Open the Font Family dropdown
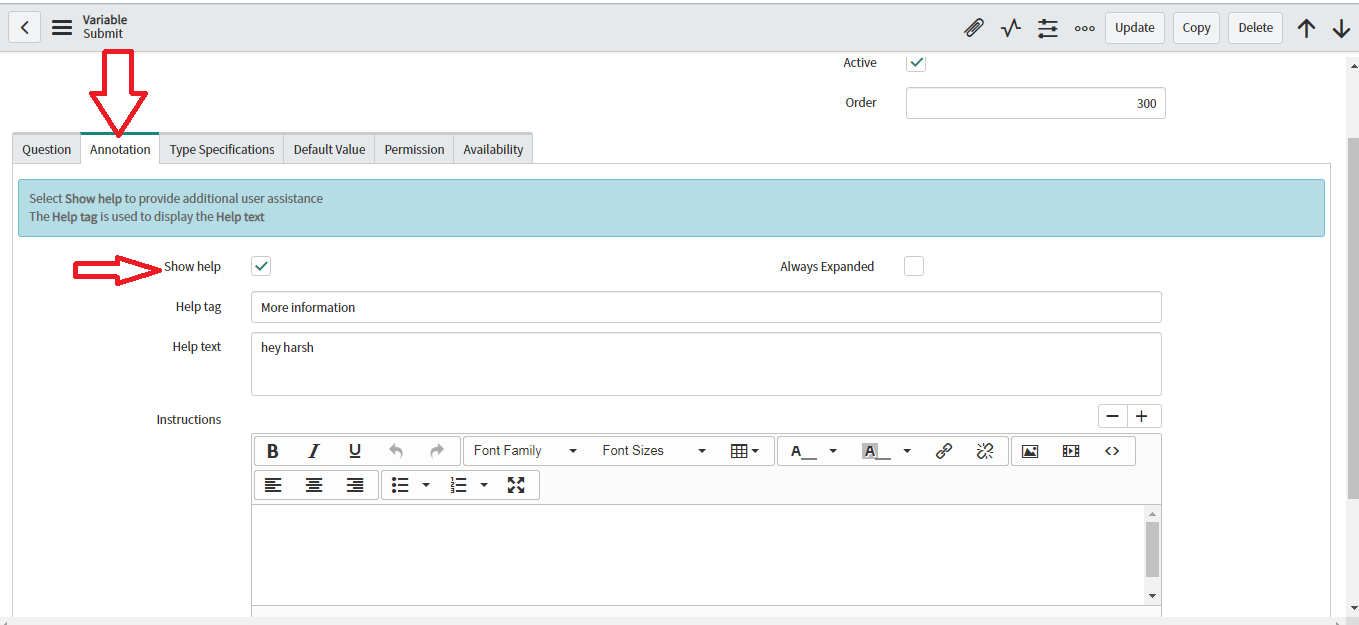The image size is (1359, 625). pyautogui.click(x=525, y=451)
